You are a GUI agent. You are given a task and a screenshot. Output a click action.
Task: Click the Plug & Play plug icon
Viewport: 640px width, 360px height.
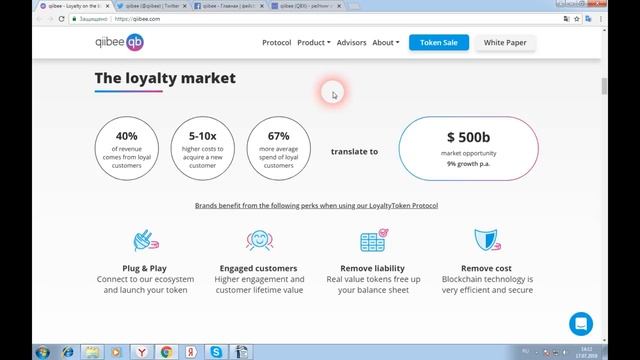pos(146,240)
